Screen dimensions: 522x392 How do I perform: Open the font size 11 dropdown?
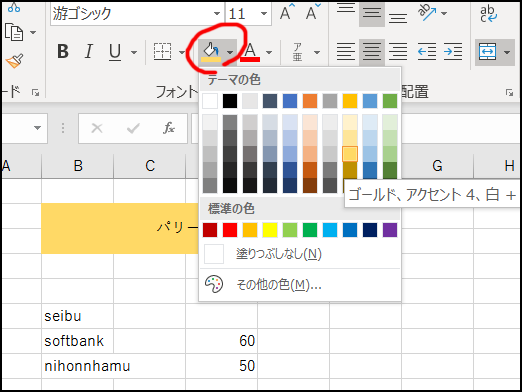264,14
